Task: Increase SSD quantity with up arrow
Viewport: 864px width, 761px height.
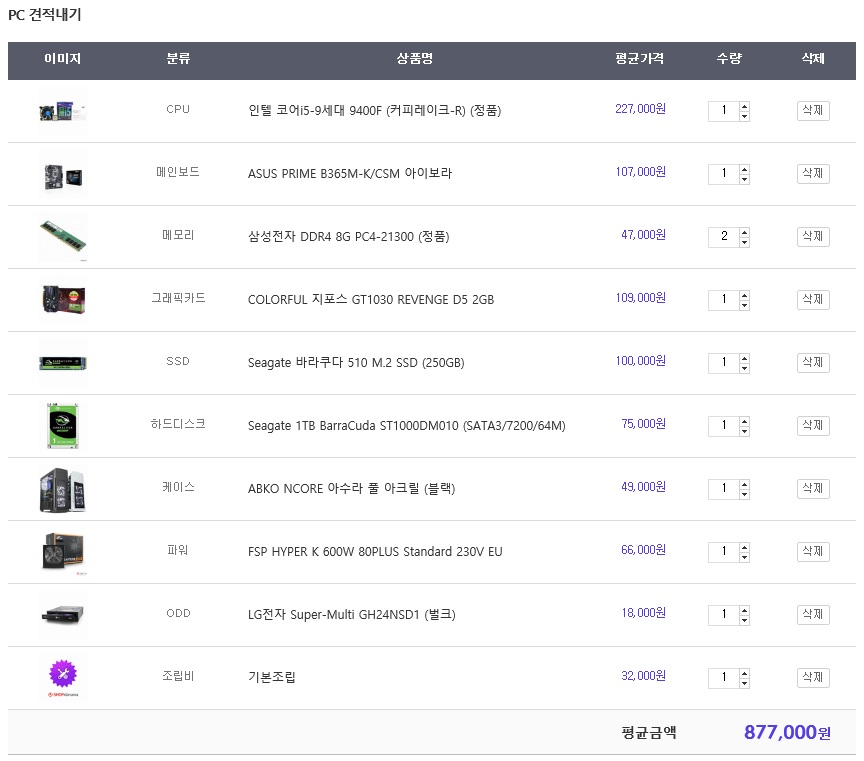Action: point(744,358)
